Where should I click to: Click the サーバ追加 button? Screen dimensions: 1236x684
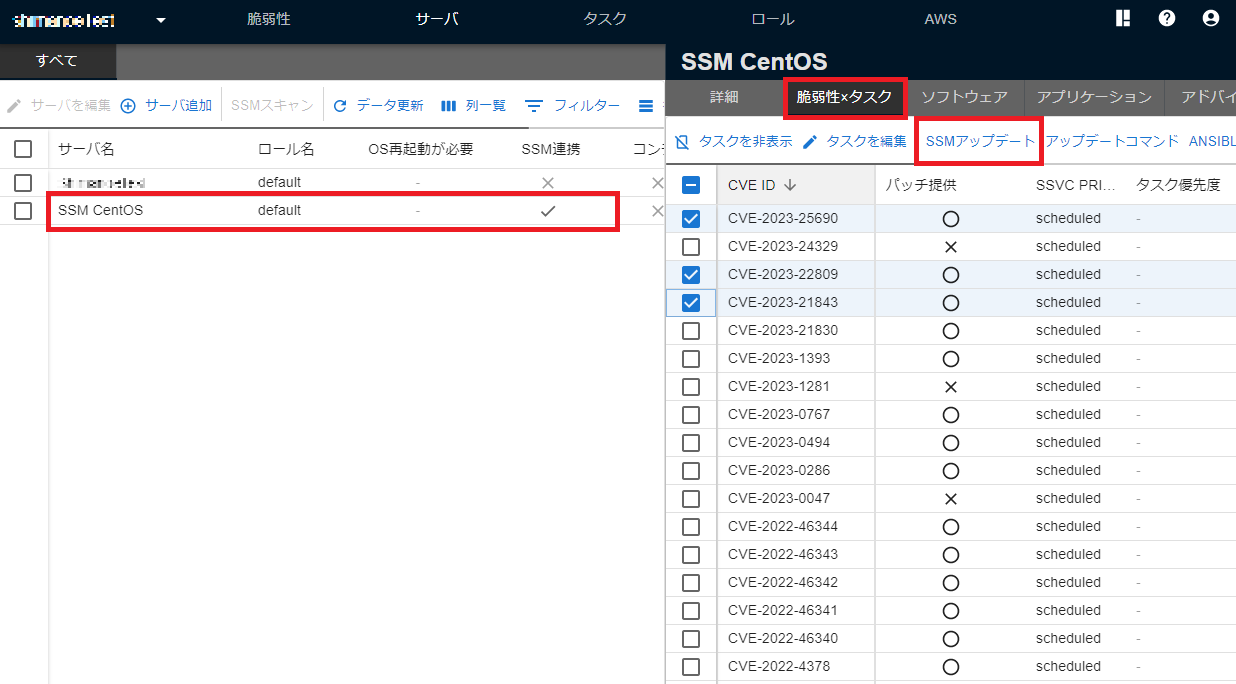[166, 105]
